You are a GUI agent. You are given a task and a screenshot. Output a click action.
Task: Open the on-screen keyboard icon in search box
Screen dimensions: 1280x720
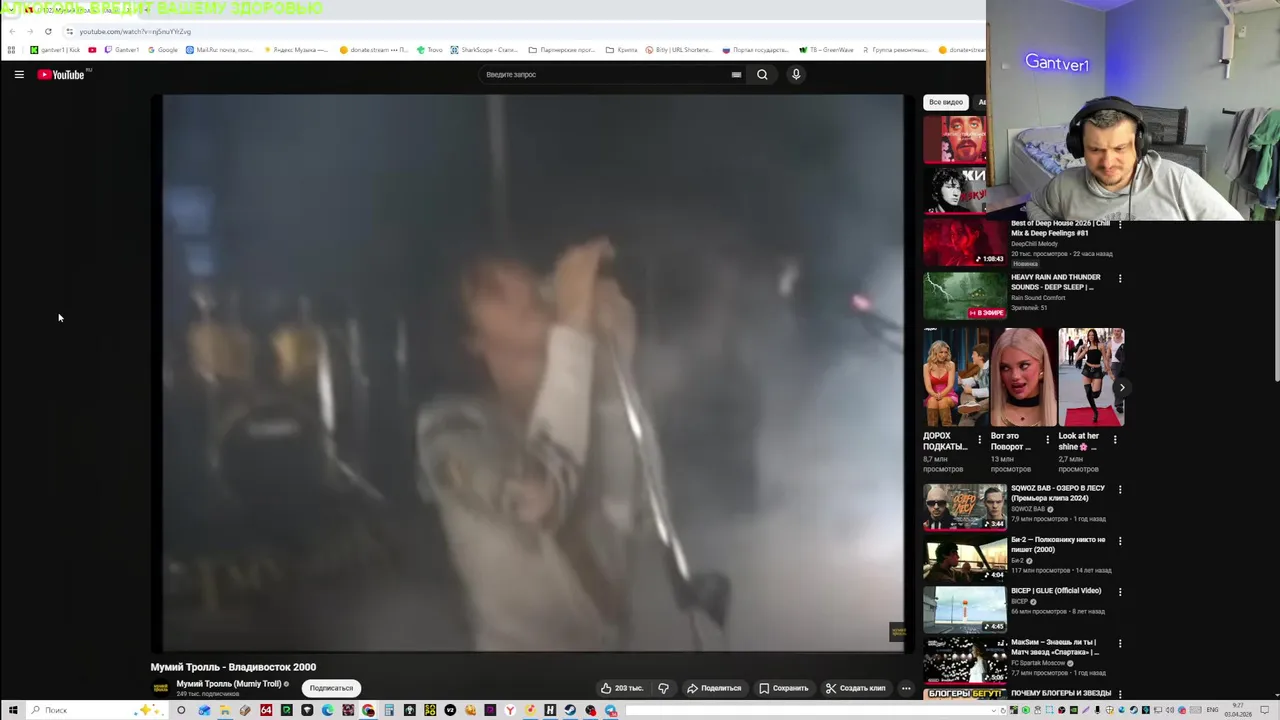click(x=736, y=74)
